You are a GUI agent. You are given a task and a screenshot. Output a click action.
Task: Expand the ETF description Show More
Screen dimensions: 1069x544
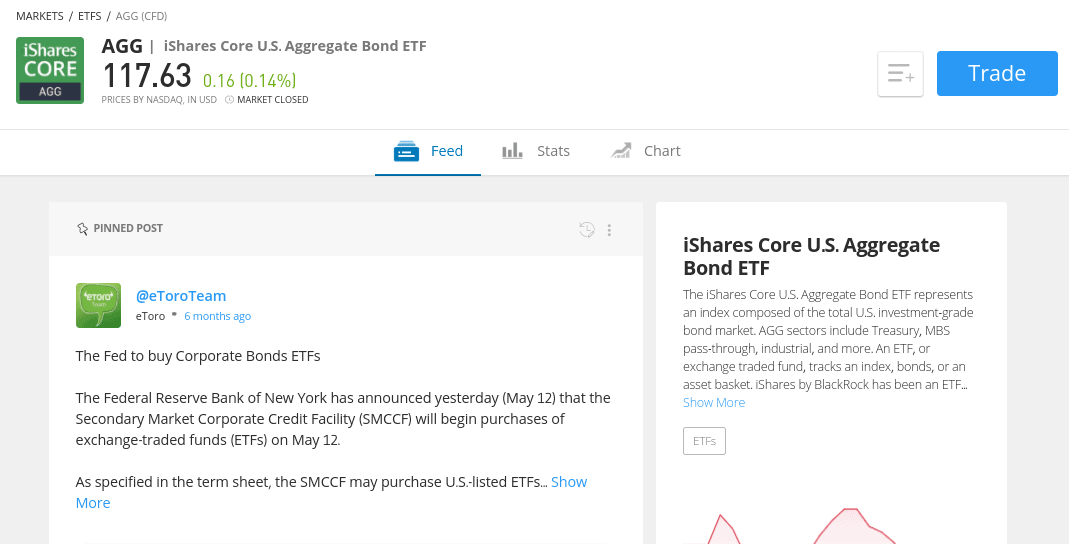tap(714, 402)
